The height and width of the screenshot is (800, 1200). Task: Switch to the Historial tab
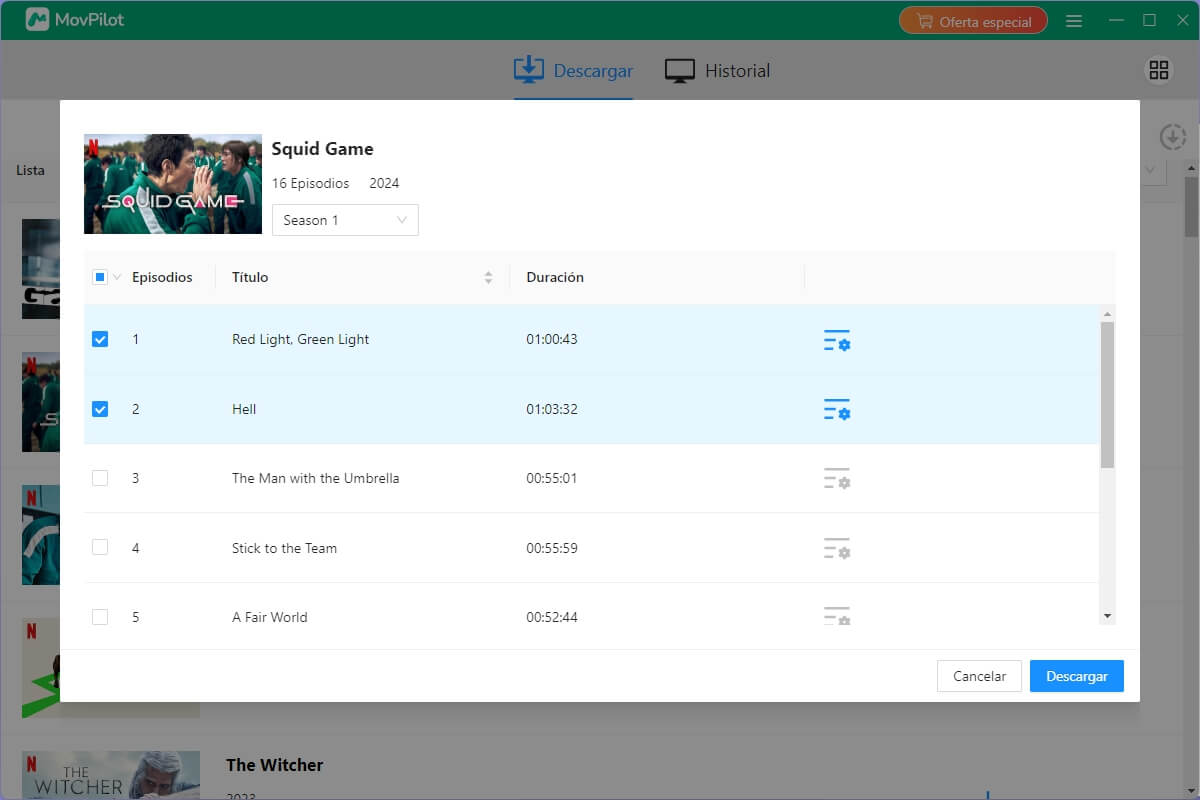pyautogui.click(x=717, y=71)
